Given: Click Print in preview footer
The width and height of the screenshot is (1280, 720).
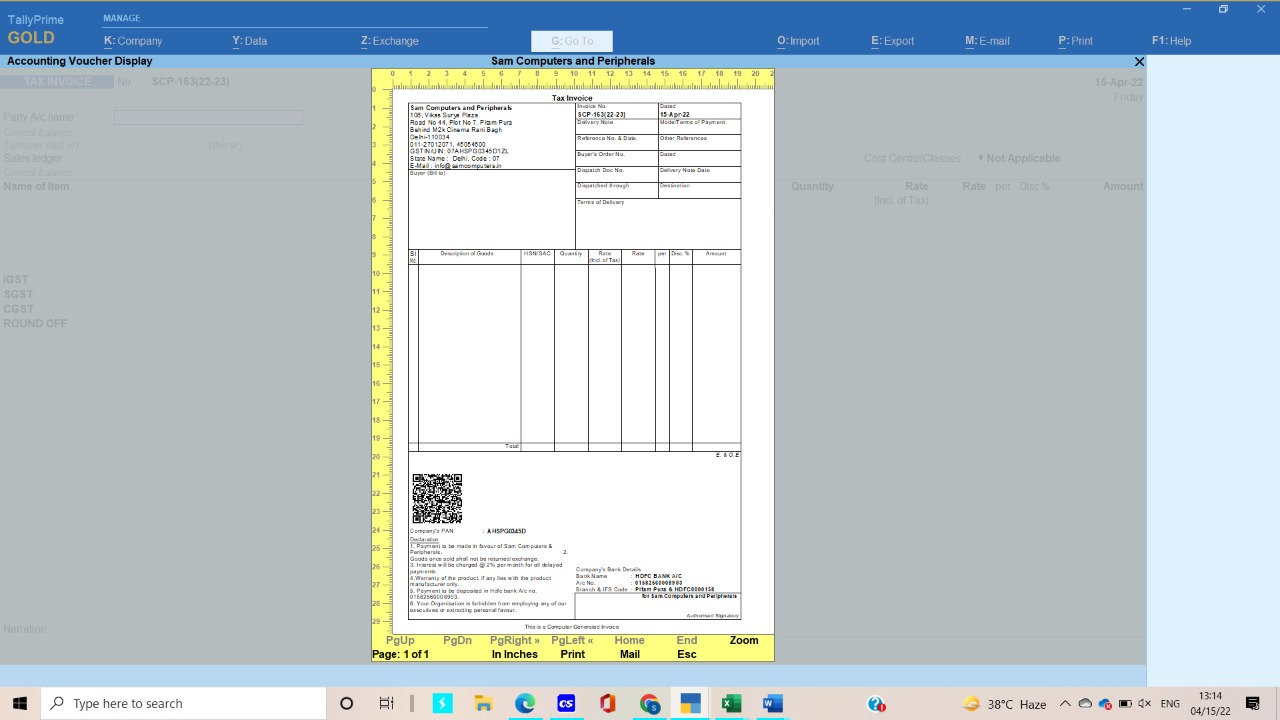Looking at the screenshot, I should 572,654.
